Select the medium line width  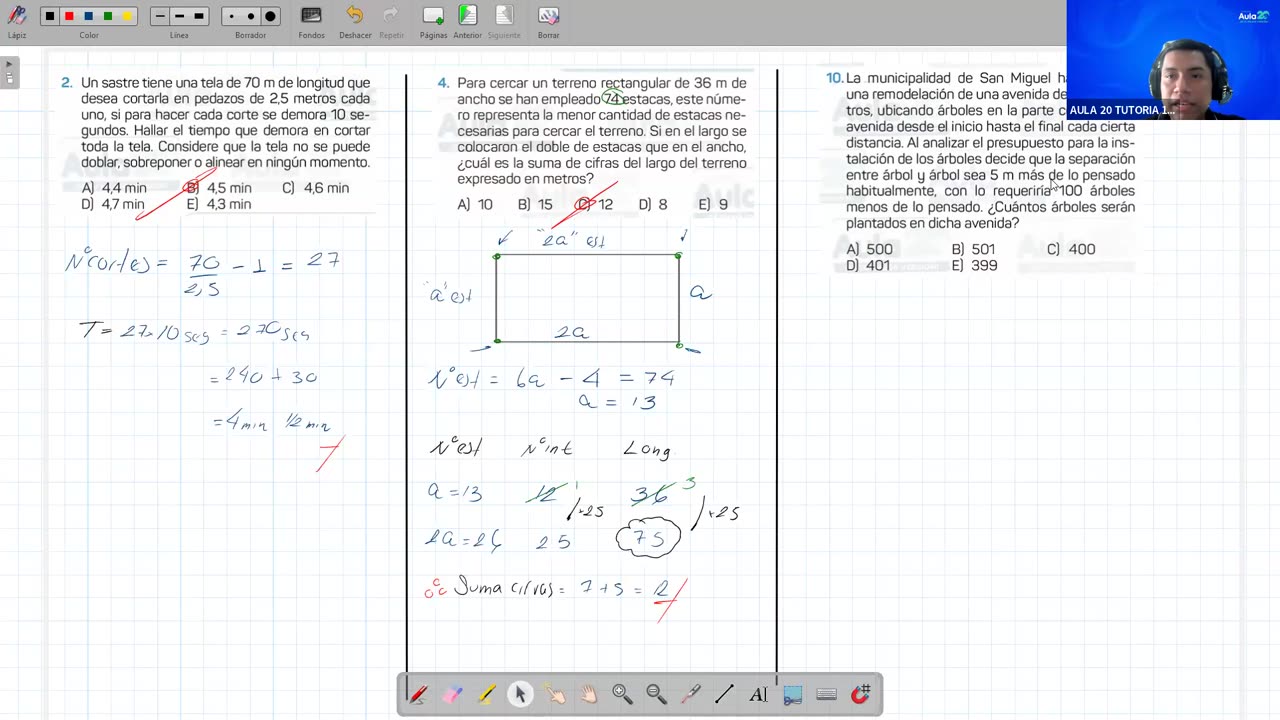point(179,16)
